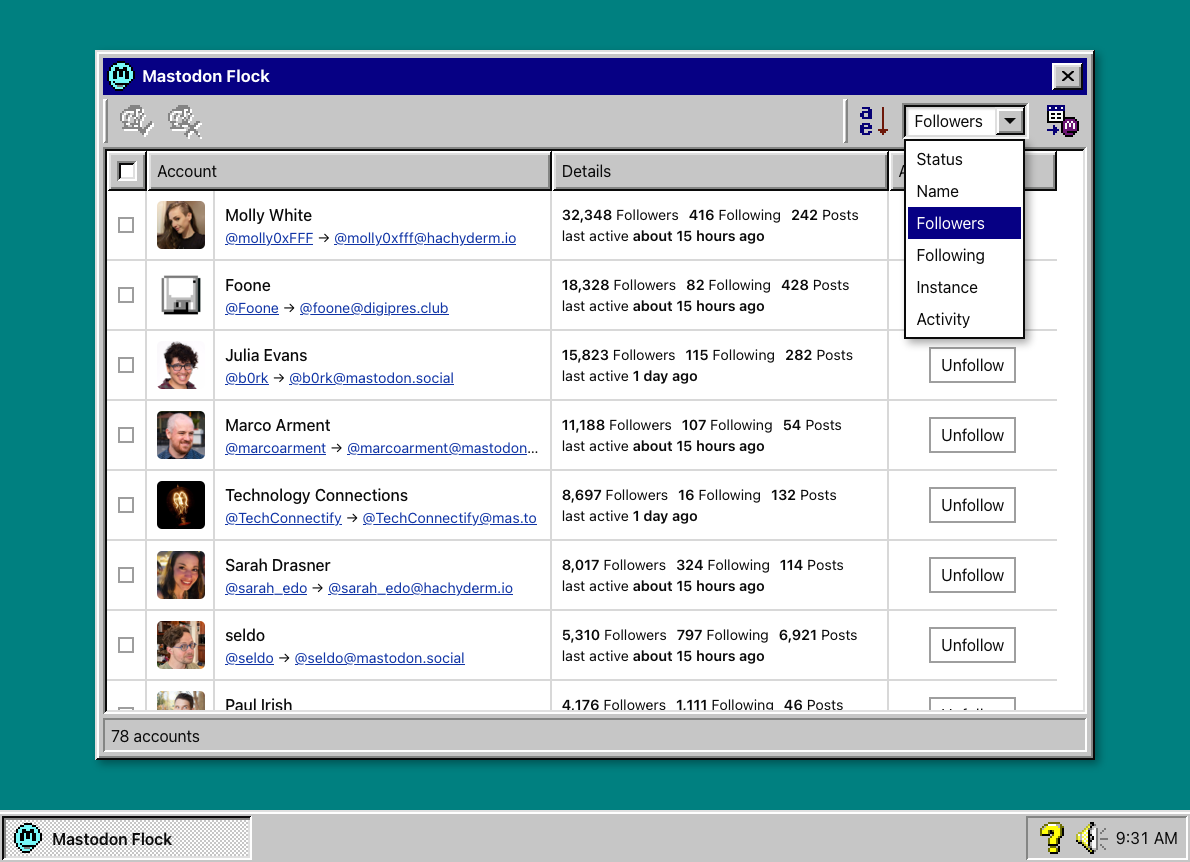The width and height of the screenshot is (1190, 862).
Task: Open @seldo@mastodon.social link
Action: tap(379, 658)
